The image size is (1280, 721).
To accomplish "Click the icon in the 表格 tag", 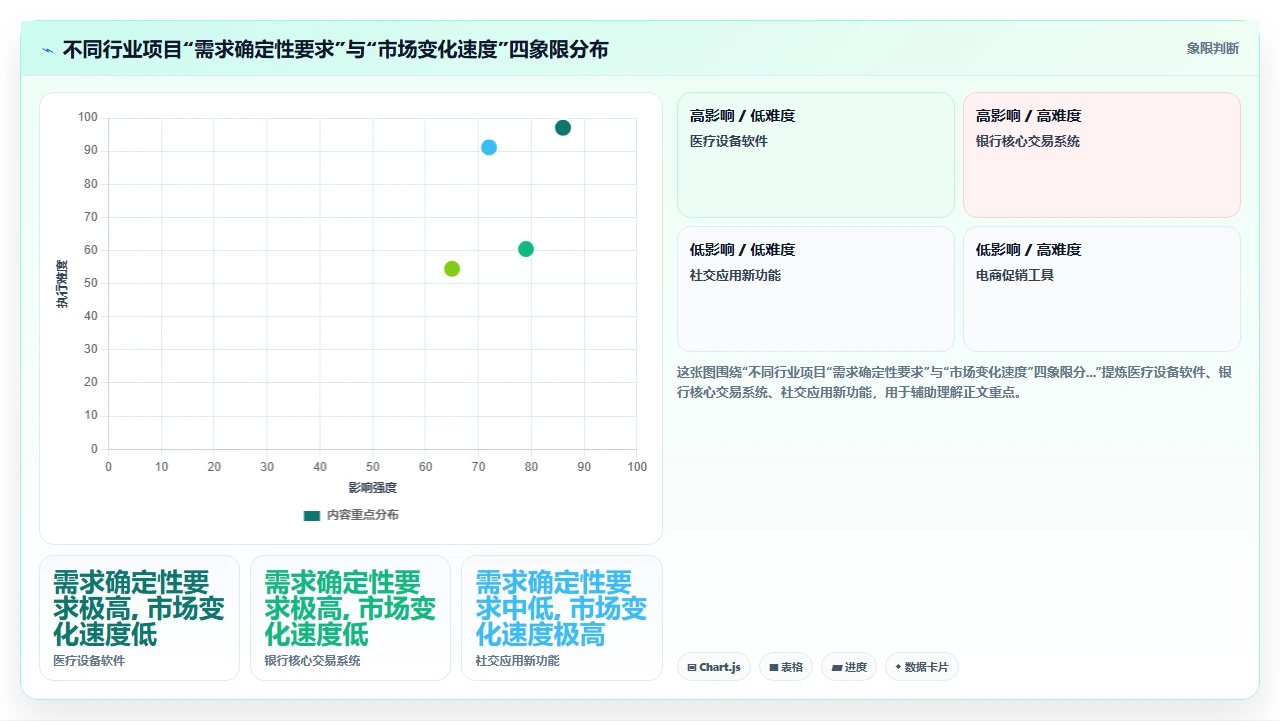I will pos(774,667).
